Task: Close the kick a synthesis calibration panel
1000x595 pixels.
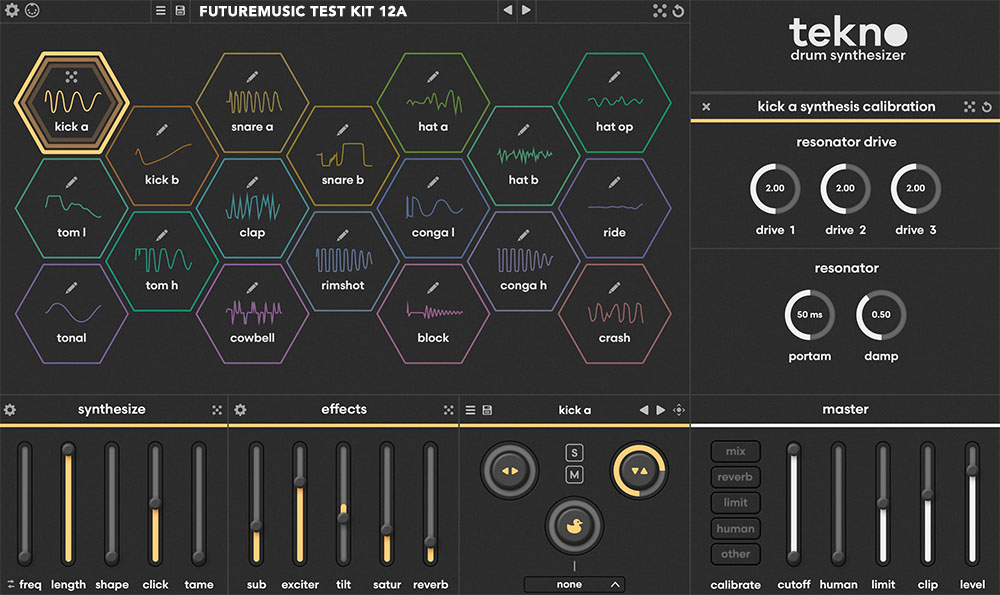Action: pyautogui.click(x=706, y=107)
